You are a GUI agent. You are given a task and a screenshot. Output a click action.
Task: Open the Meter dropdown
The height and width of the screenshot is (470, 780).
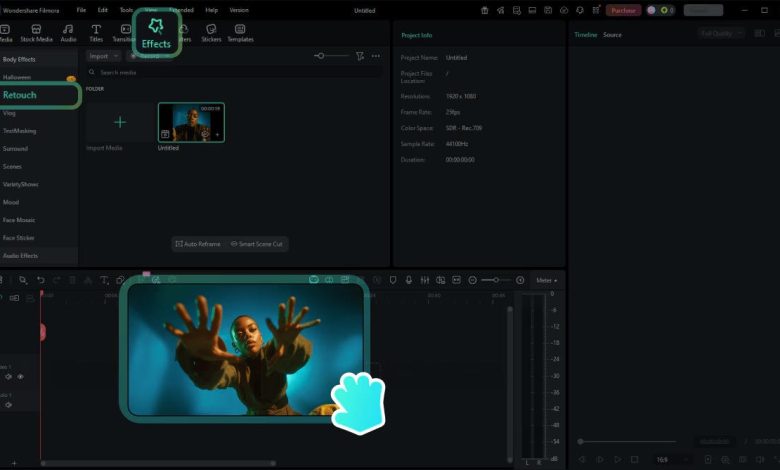[x=547, y=280]
